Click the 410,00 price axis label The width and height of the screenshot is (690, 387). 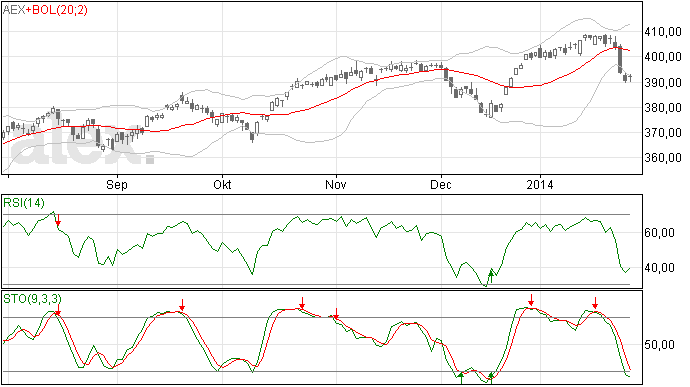point(663,32)
